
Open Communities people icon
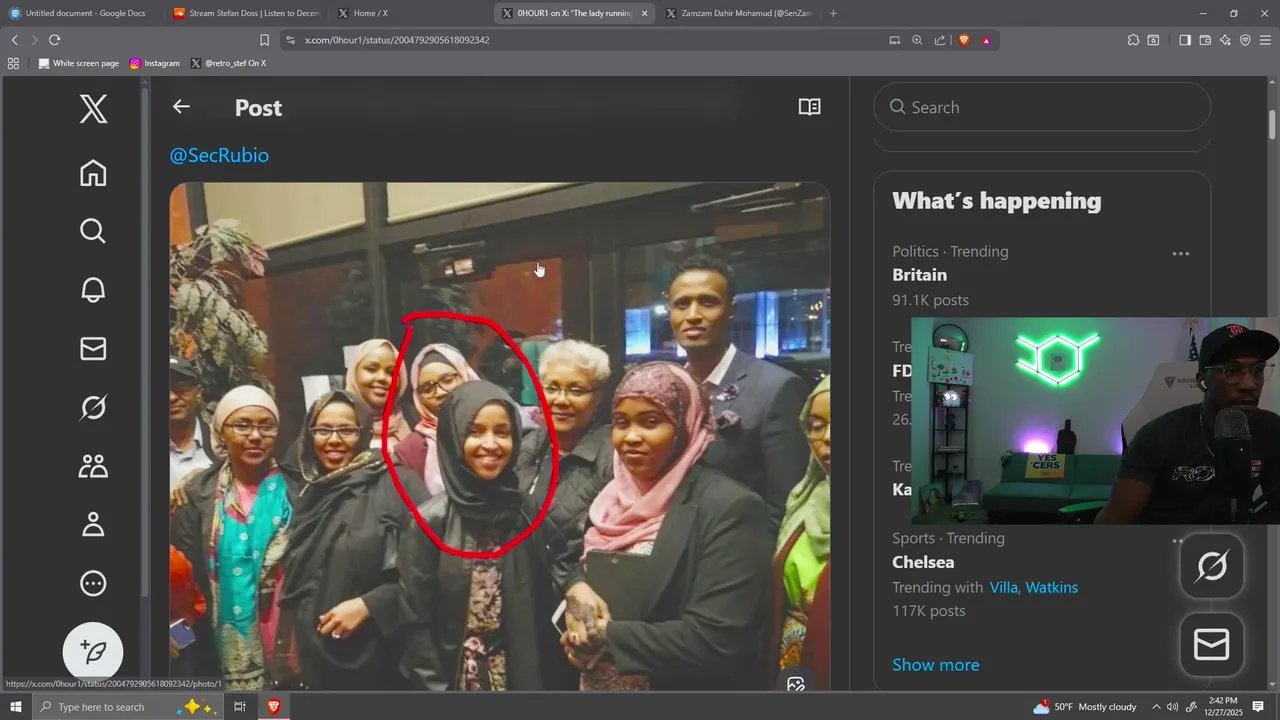93,466
